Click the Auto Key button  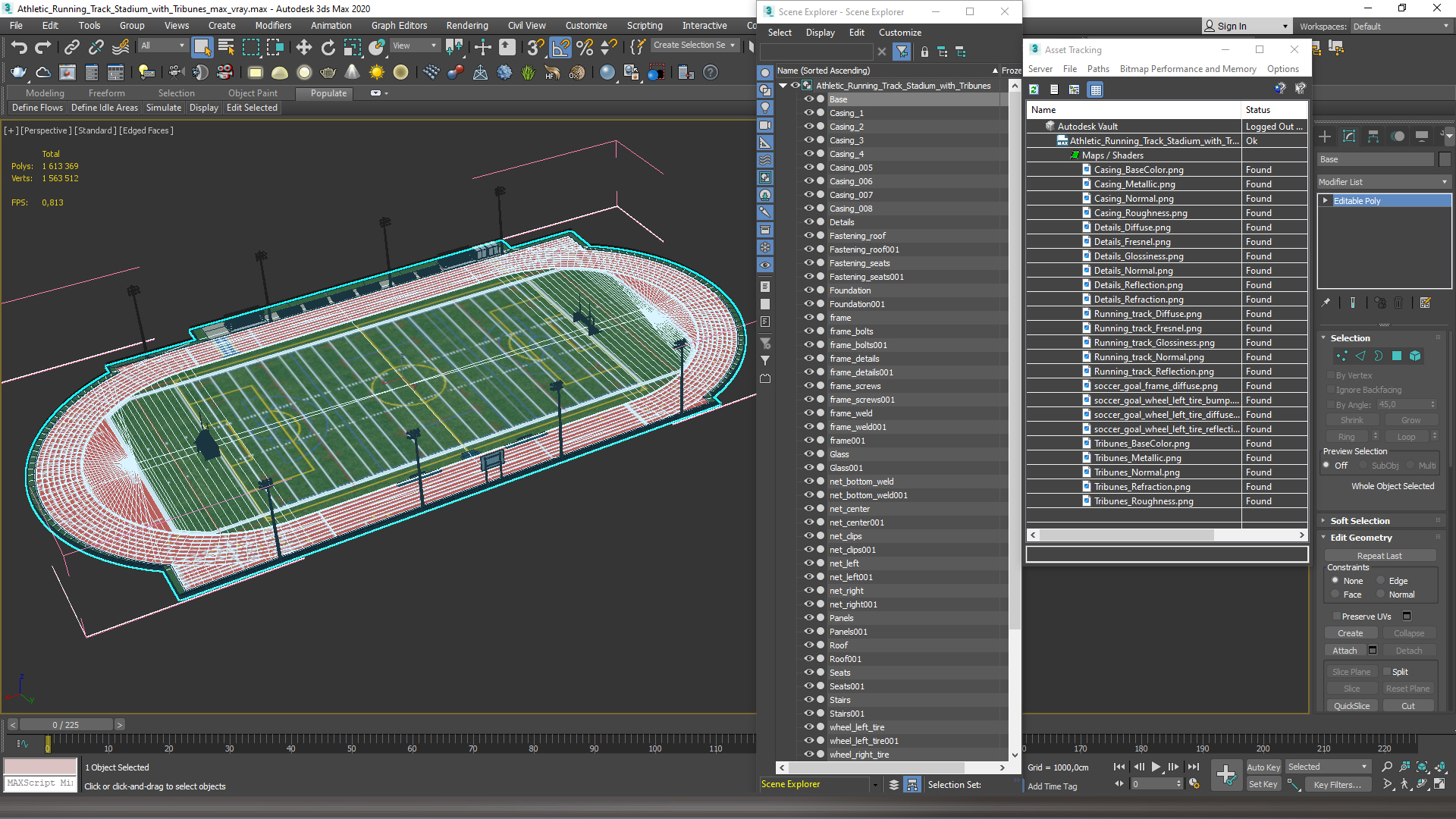(x=1263, y=767)
